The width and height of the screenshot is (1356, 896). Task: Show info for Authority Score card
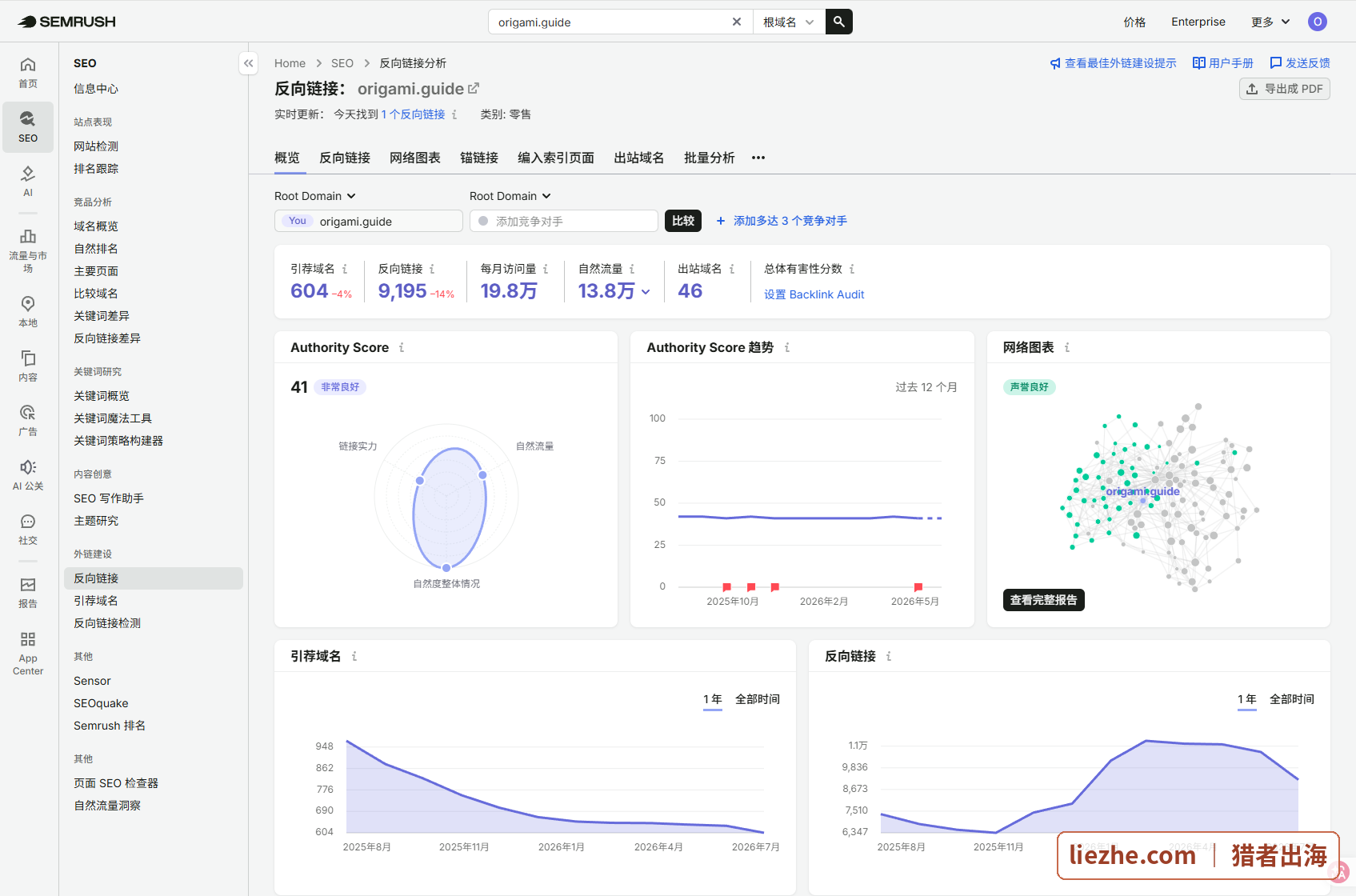point(402,347)
